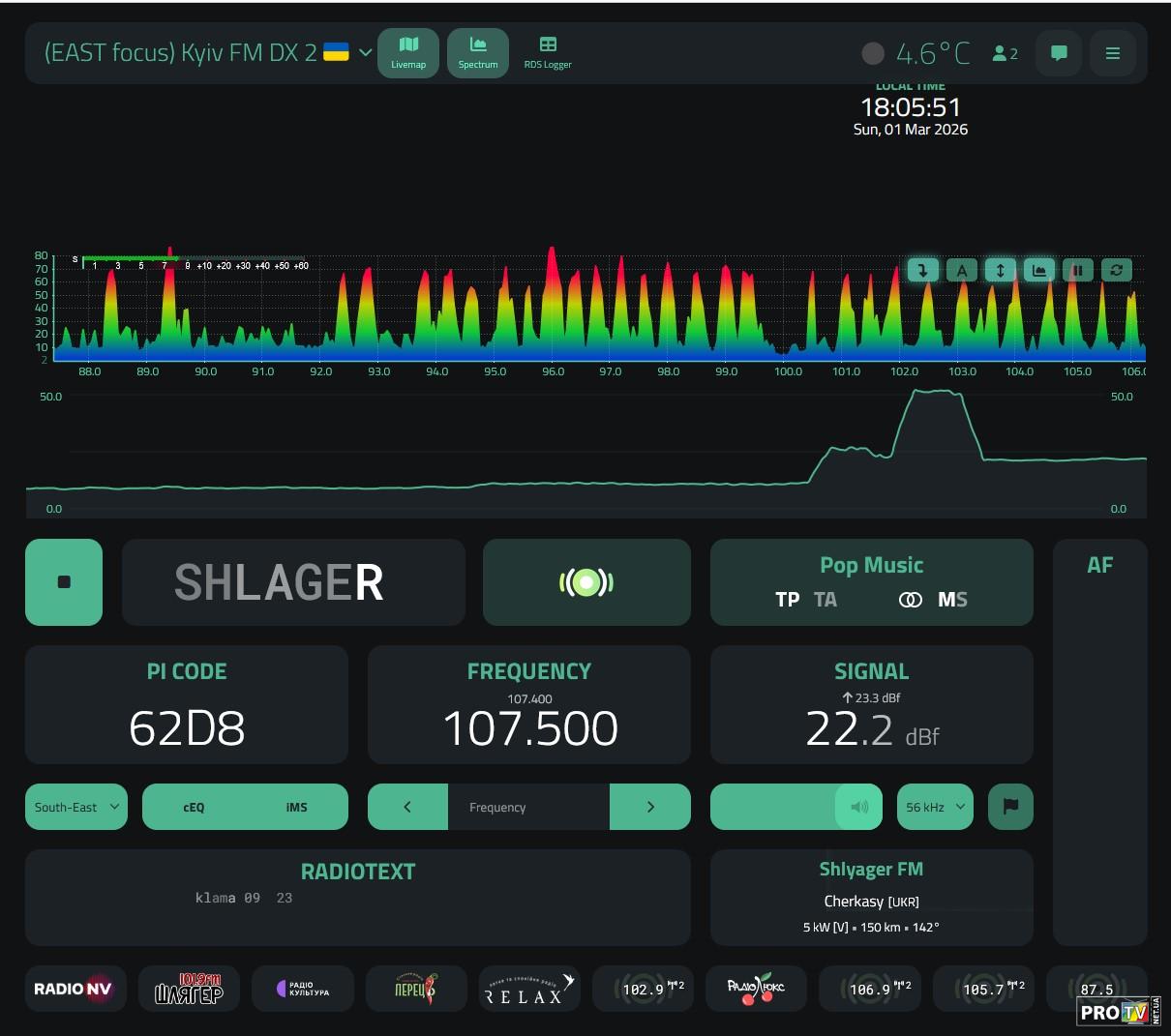Image resolution: width=1171 pixels, height=1036 pixels.
Task: Click the spectrum area-chart icon
Action: coord(1038,271)
